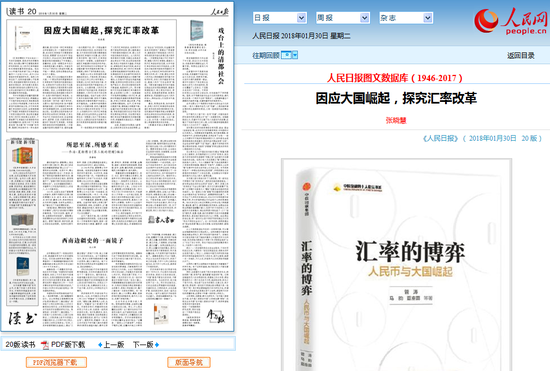Click author name 张晓慧
This screenshot has height=371, width=550.
396,120
